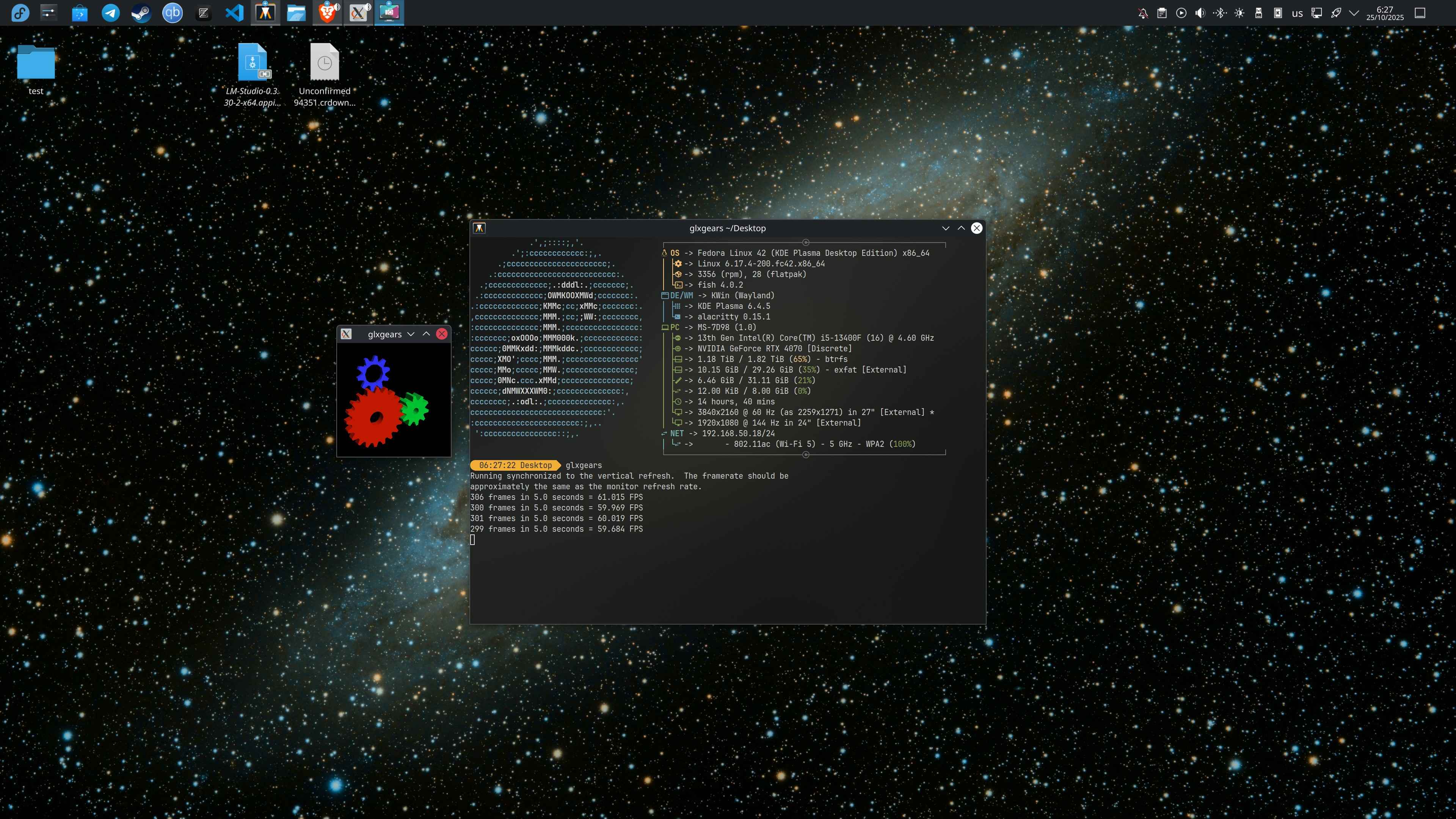Viewport: 1456px width, 819px height.
Task: Open Dolphin file manager from panel
Action: coord(296,13)
